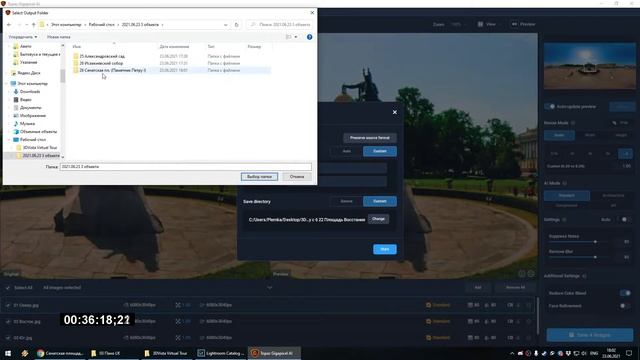Toggle checkbox for 01 Север.jpg
Screen dimensions: 640x360
pos(8,305)
